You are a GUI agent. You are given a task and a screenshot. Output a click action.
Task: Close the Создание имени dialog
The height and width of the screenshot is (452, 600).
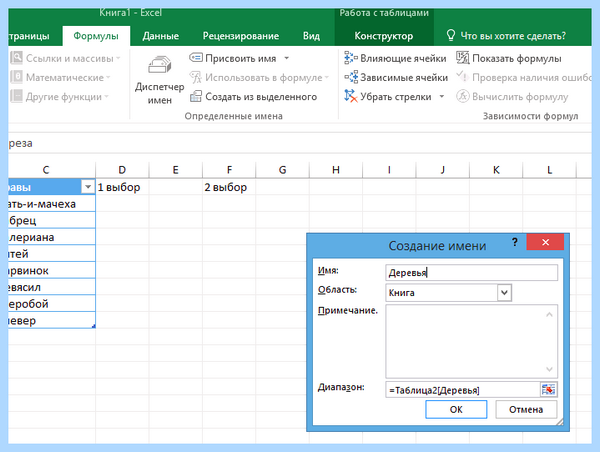545,242
